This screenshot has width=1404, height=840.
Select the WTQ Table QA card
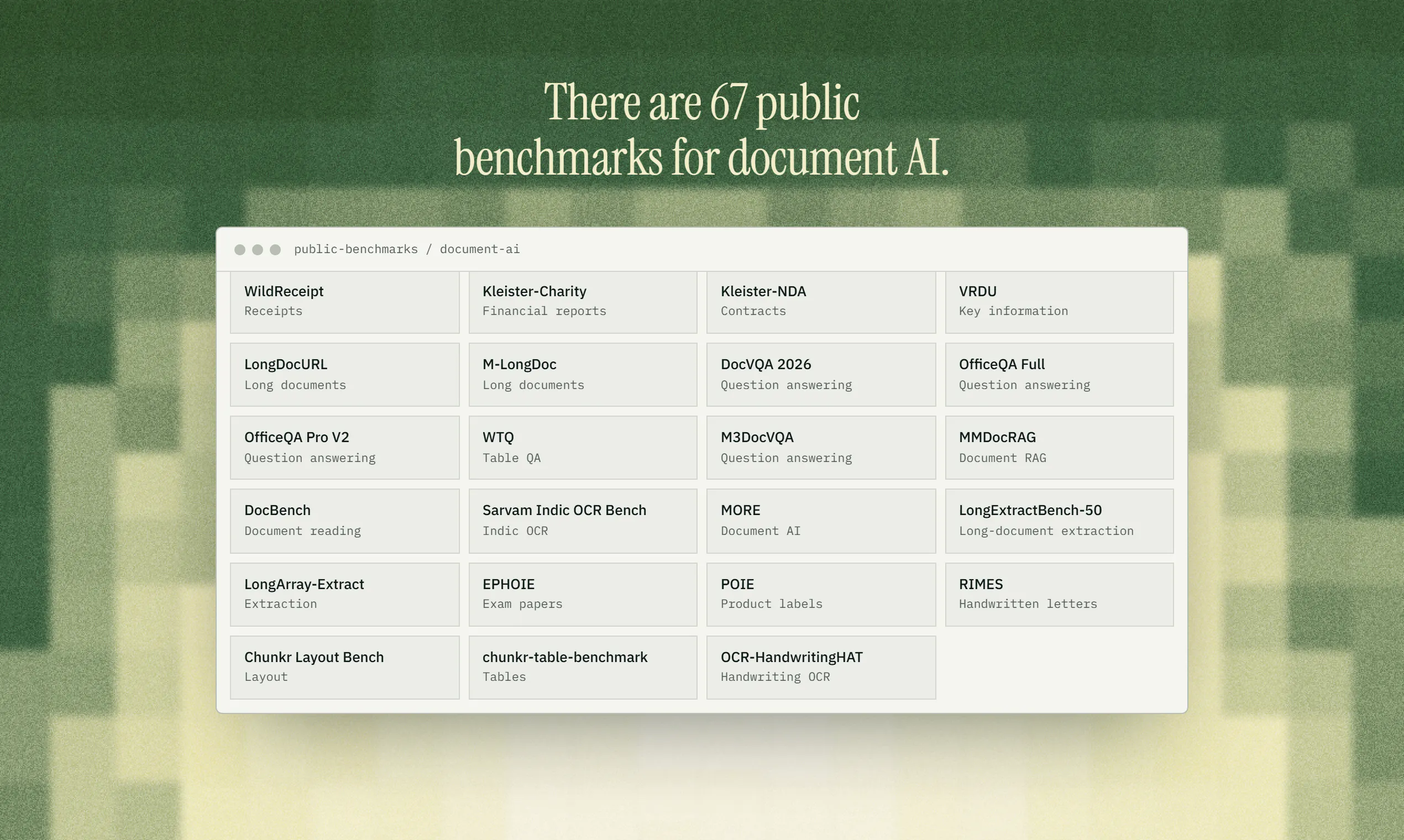tap(583, 448)
